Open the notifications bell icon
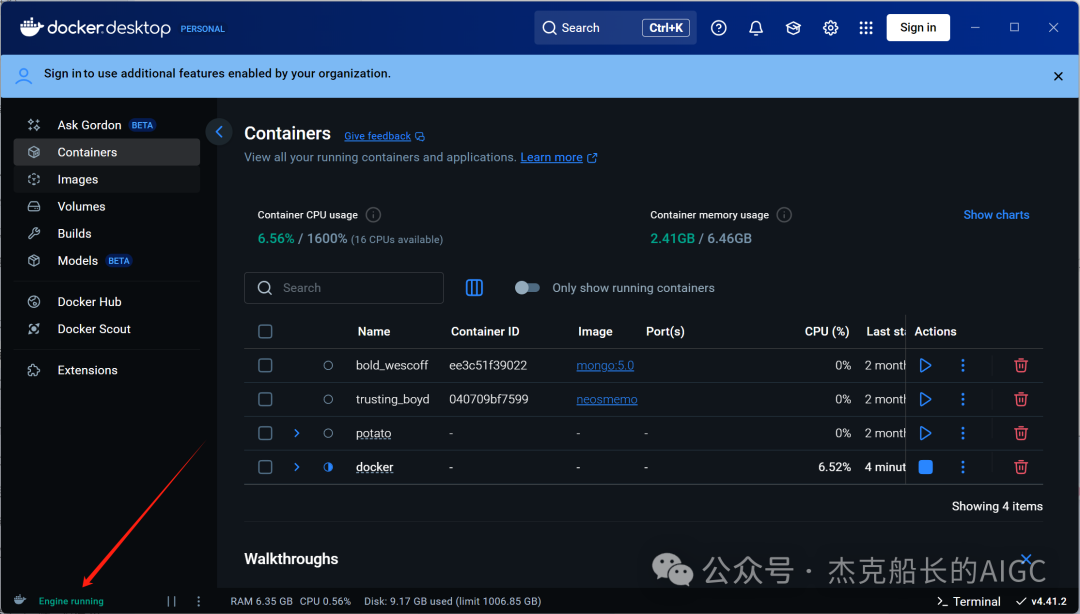Image resolution: width=1080 pixels, height=614 pixels. click(756, 28)
